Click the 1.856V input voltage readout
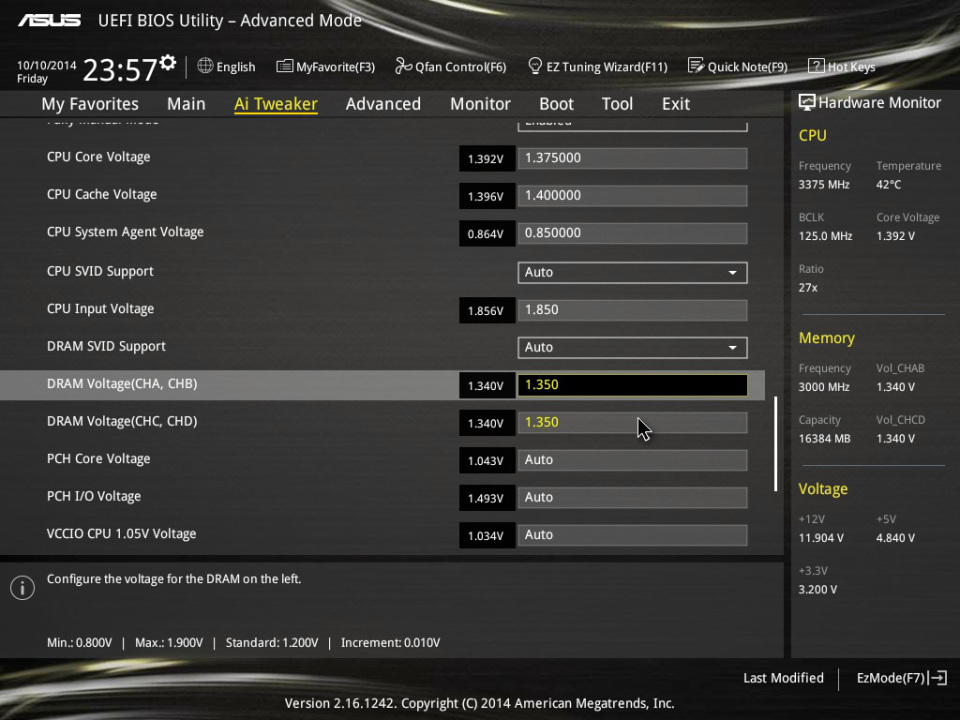This screenshot has height=720, width=960. click(x=487, y=310)
